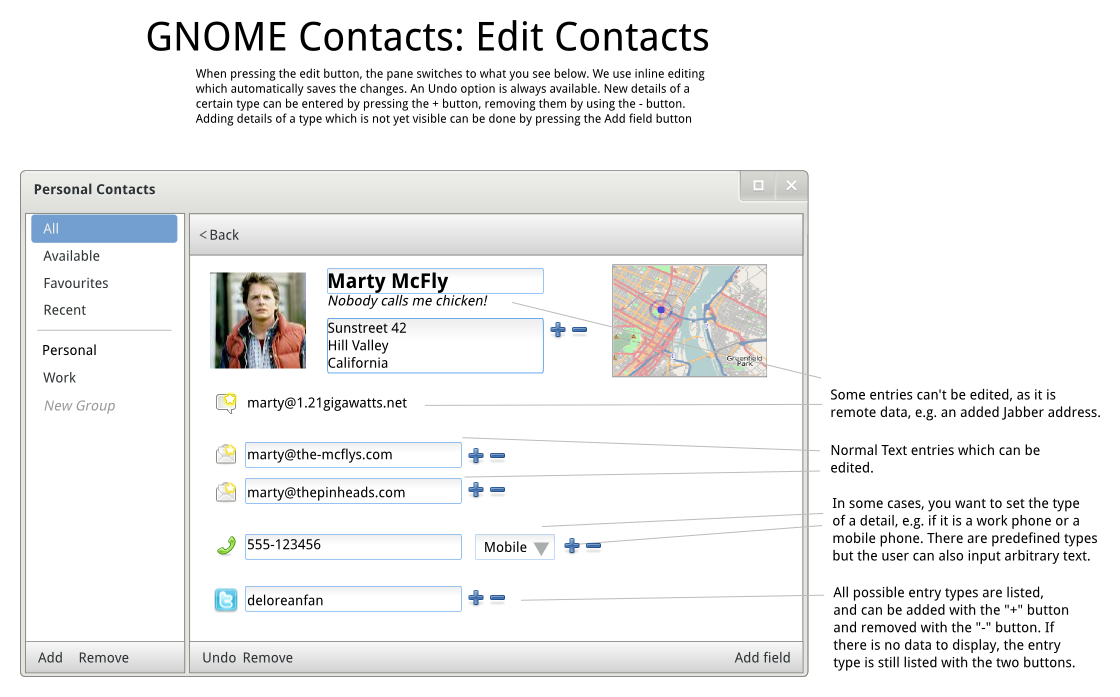Edit the deloreanfan Twitter field
Screen dimensions: 1120x697
click(x=353, y=599)
